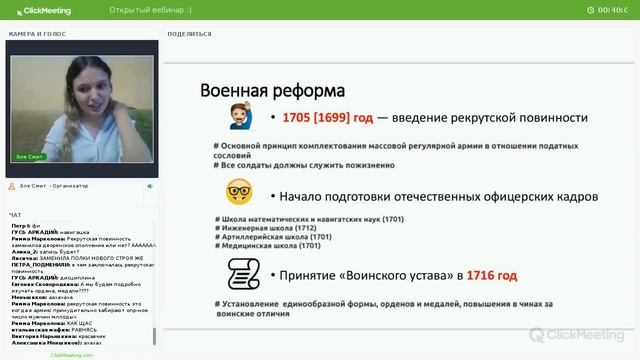Select the ПОДЕЛИТЬСЯ panel heading
Screen dimensions: 640x360
[x=189, y=34]
